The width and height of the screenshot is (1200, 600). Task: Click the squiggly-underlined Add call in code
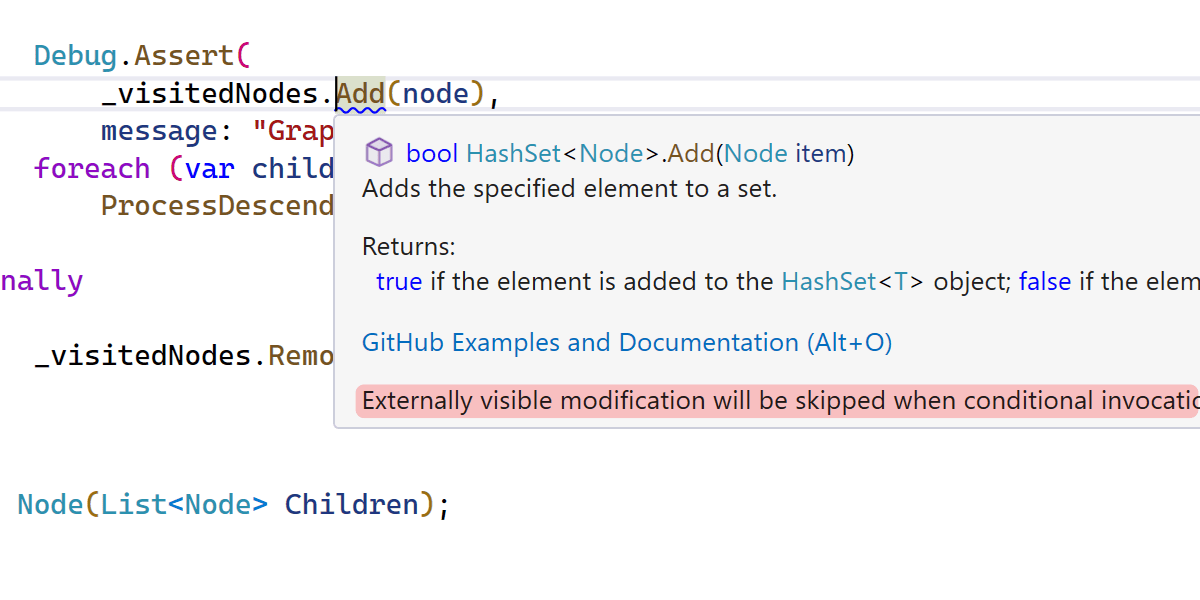click(x=360, y=95)
